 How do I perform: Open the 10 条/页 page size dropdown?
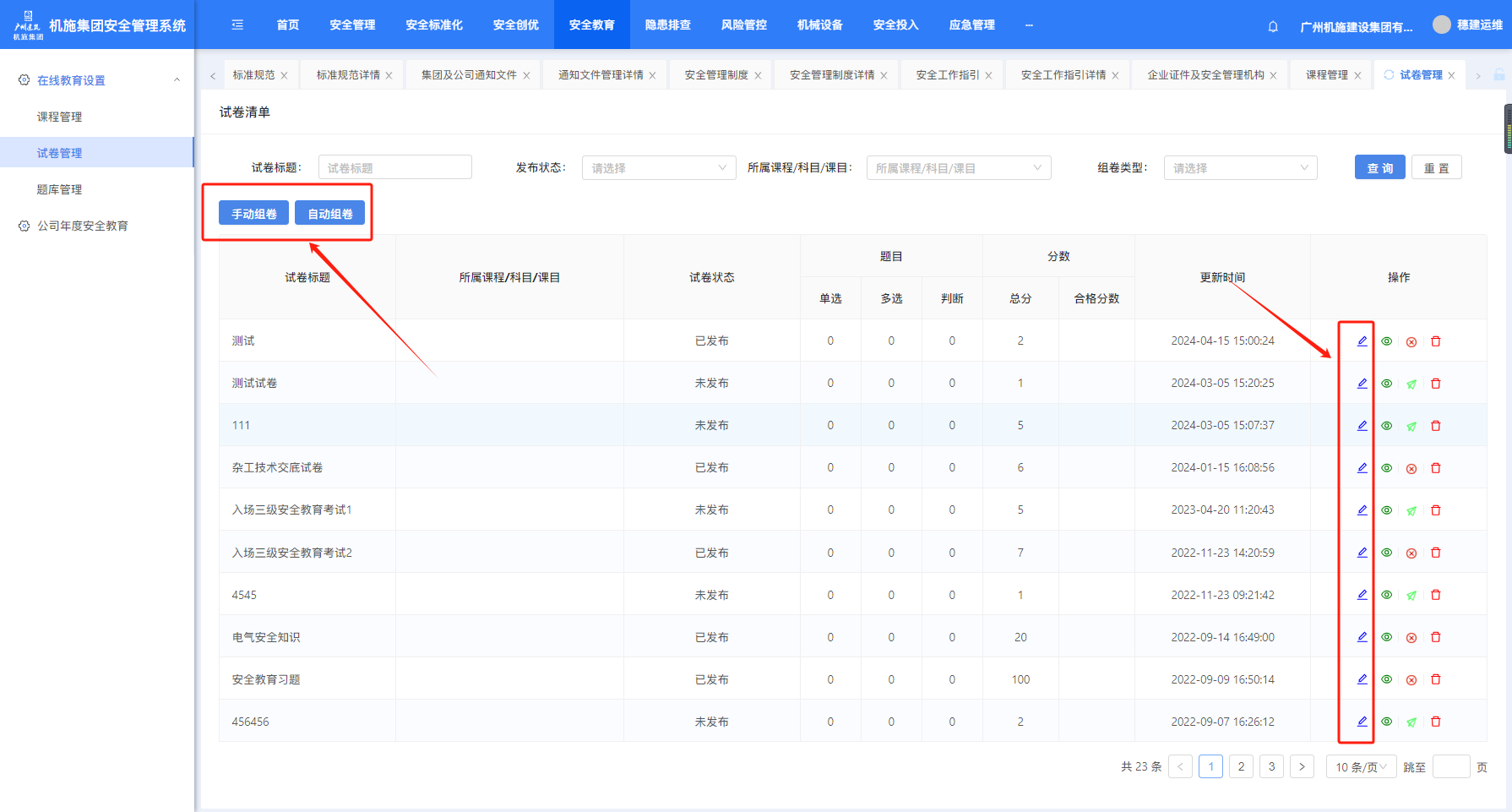[x=1360, y=767]
